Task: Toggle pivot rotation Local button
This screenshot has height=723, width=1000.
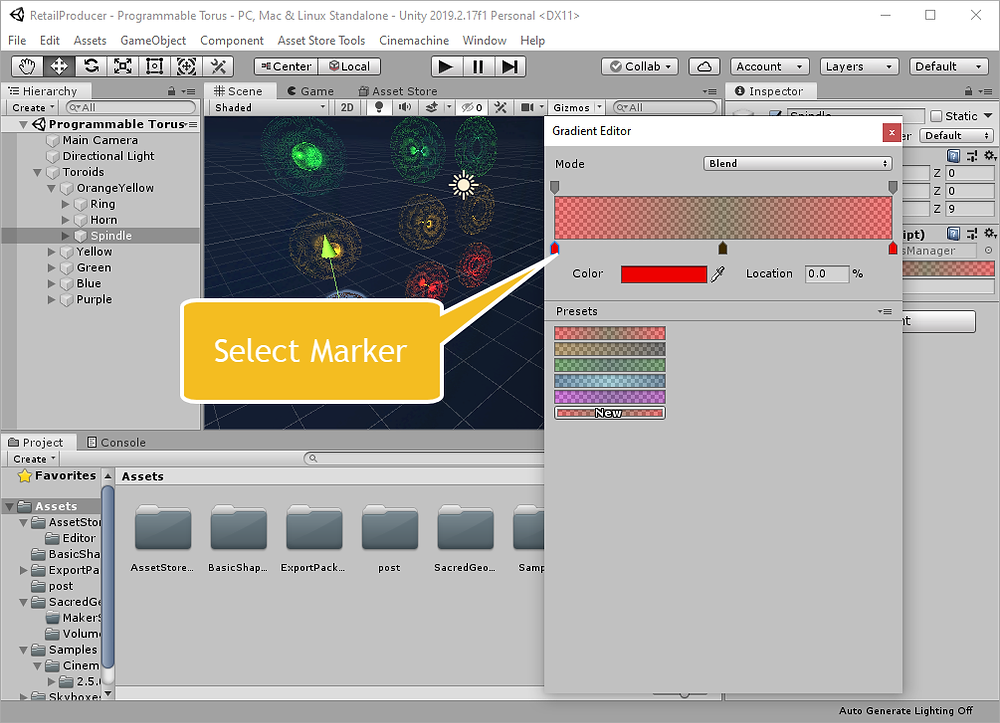Action: click(349, 66)
